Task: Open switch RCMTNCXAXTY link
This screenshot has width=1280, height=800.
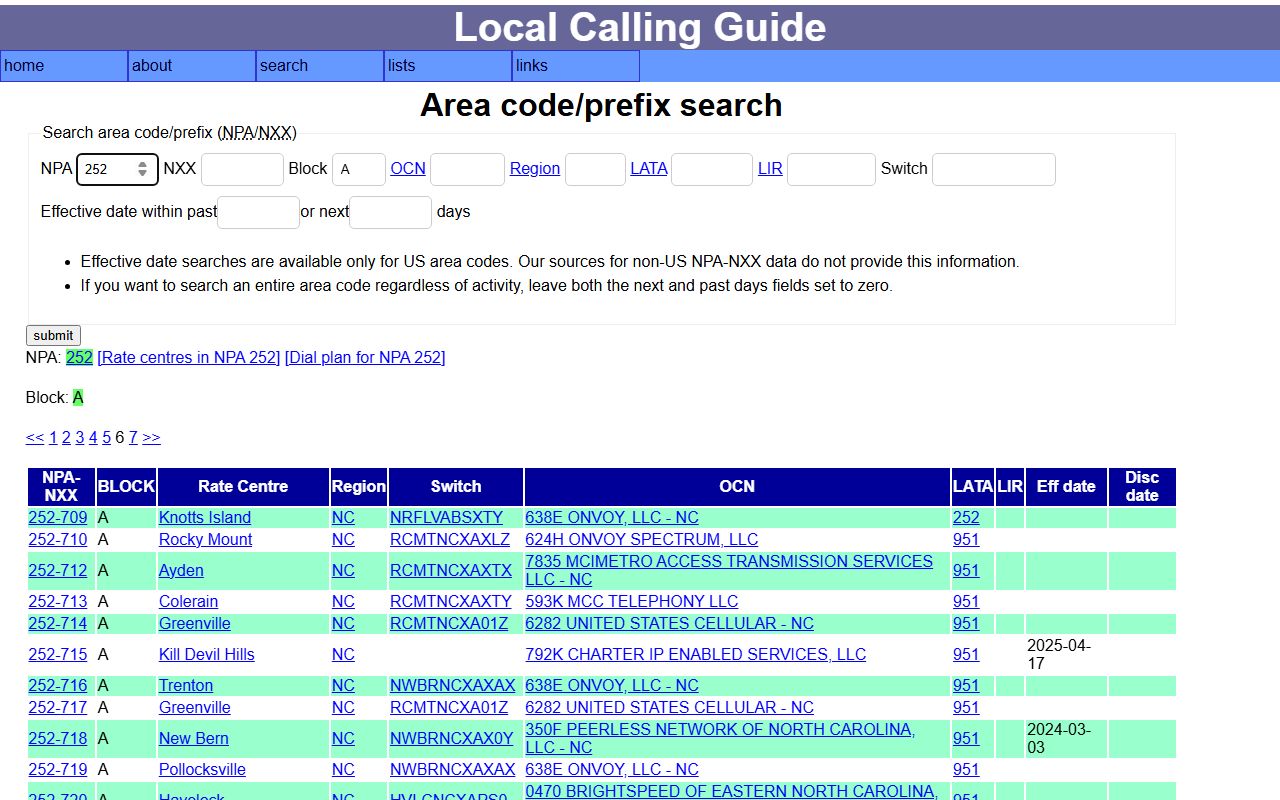Action: pyautogui.click(x=451, y=602)
